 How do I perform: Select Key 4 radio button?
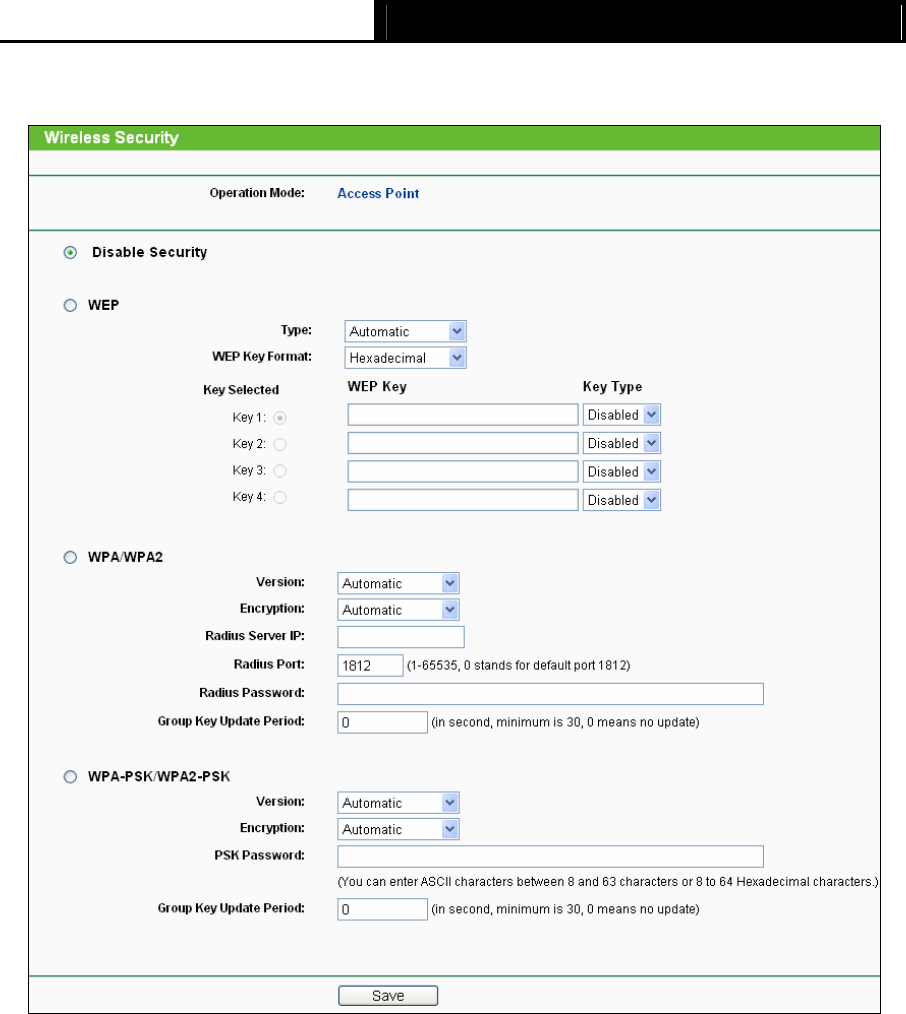coord(279,497)
